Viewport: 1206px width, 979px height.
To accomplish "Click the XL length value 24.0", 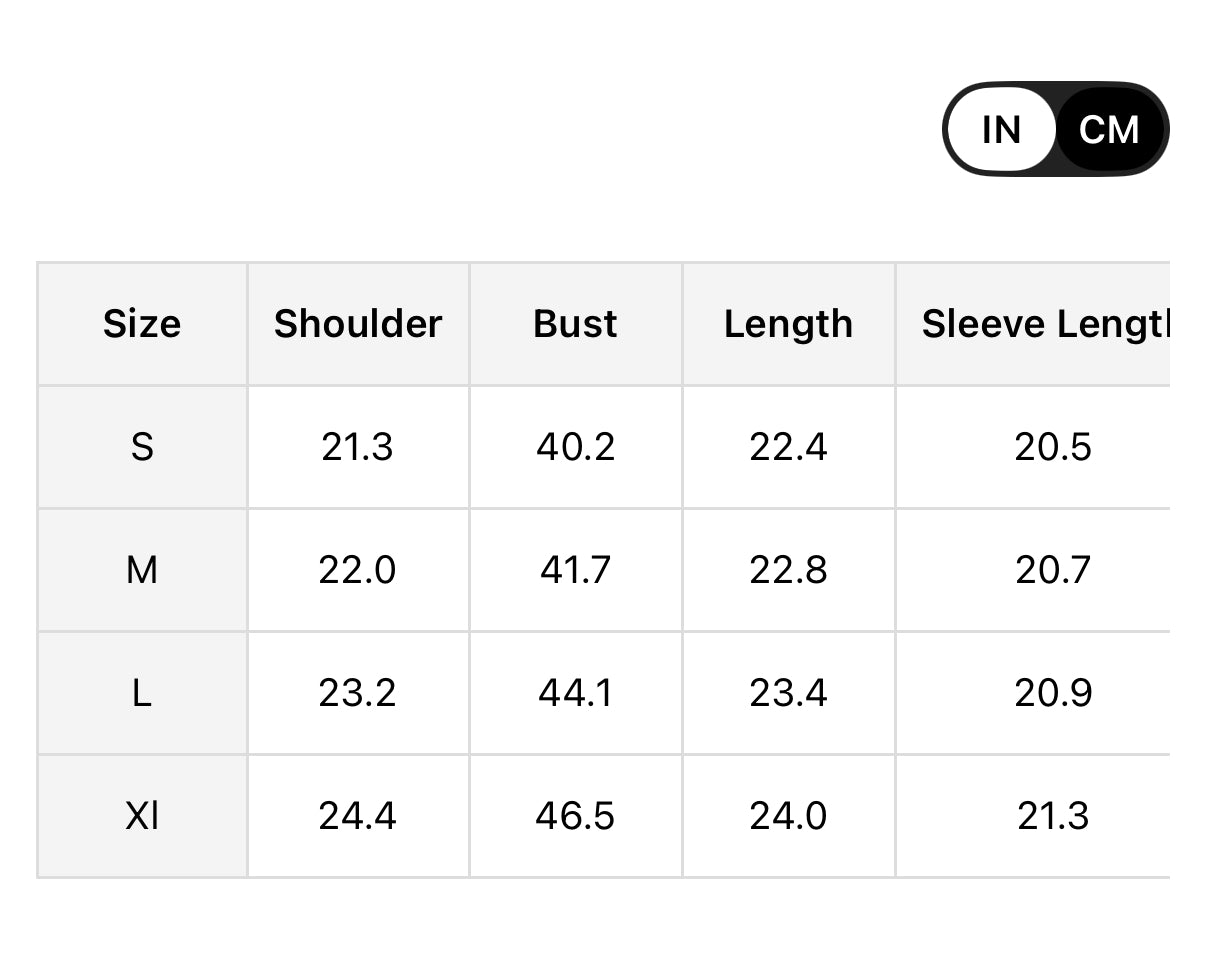I will click(x=788, y=816).
